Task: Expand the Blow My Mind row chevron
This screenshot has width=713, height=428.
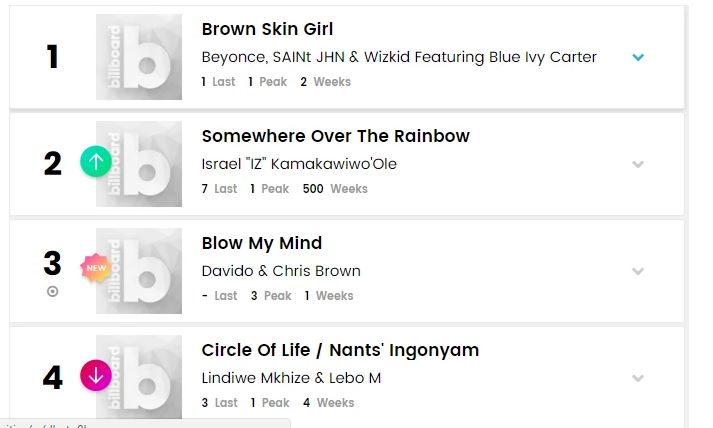Action: click(638, 271)
